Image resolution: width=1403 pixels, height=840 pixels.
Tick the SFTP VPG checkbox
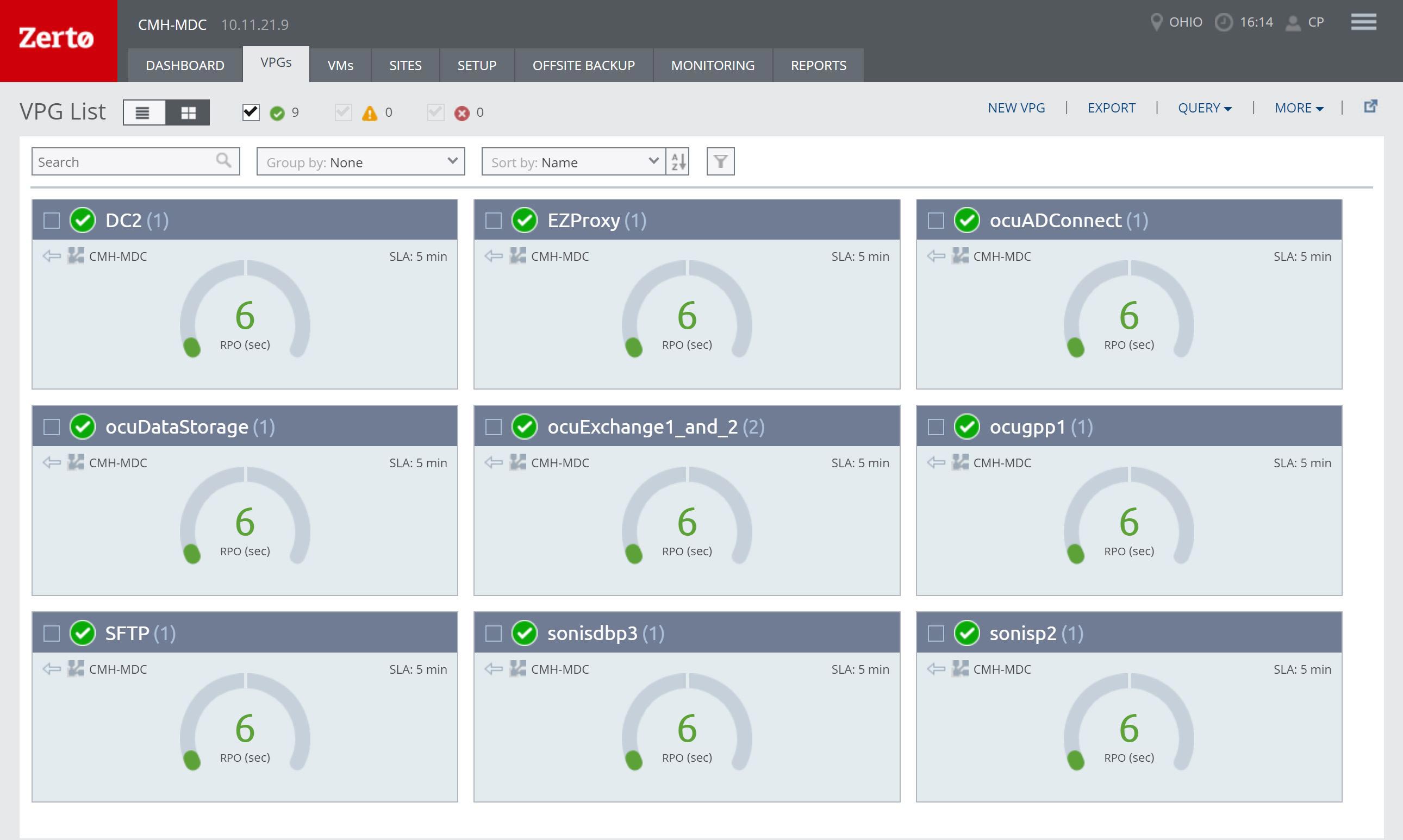click(52, 634)
